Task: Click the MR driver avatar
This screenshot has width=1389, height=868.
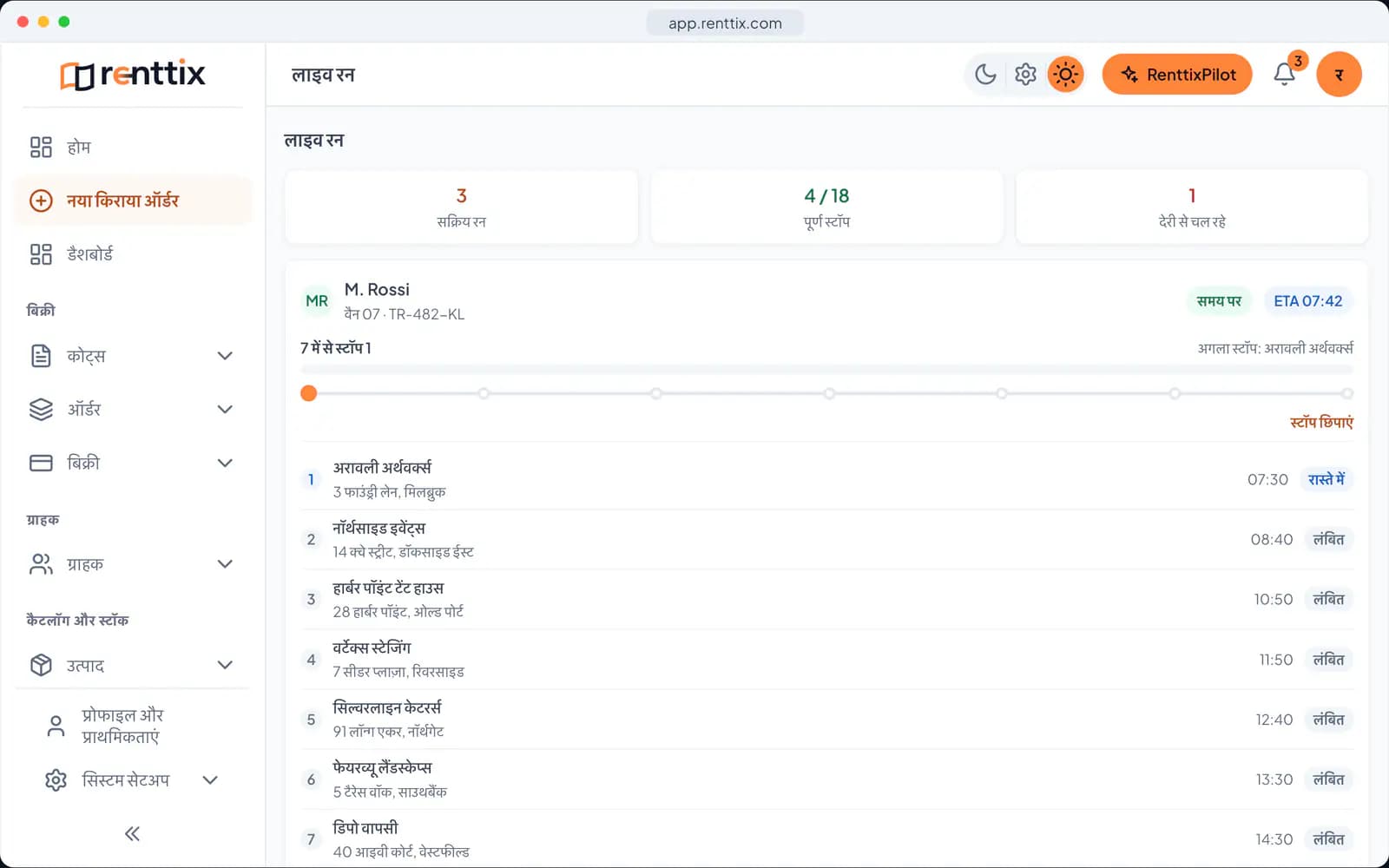Action: (x=317, y=301)
